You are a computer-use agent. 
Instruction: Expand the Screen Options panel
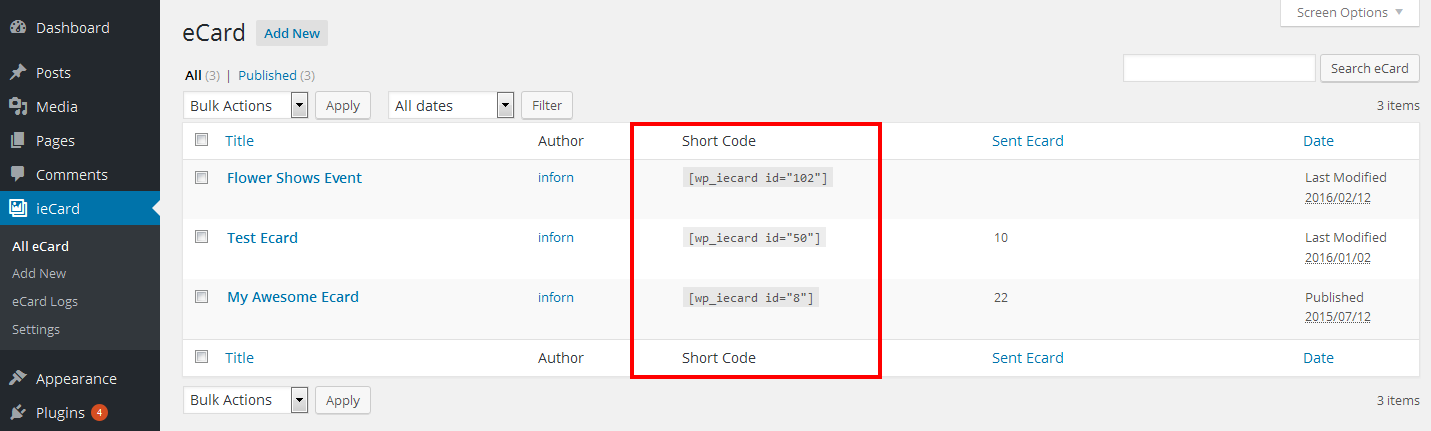pos(1349,13)
